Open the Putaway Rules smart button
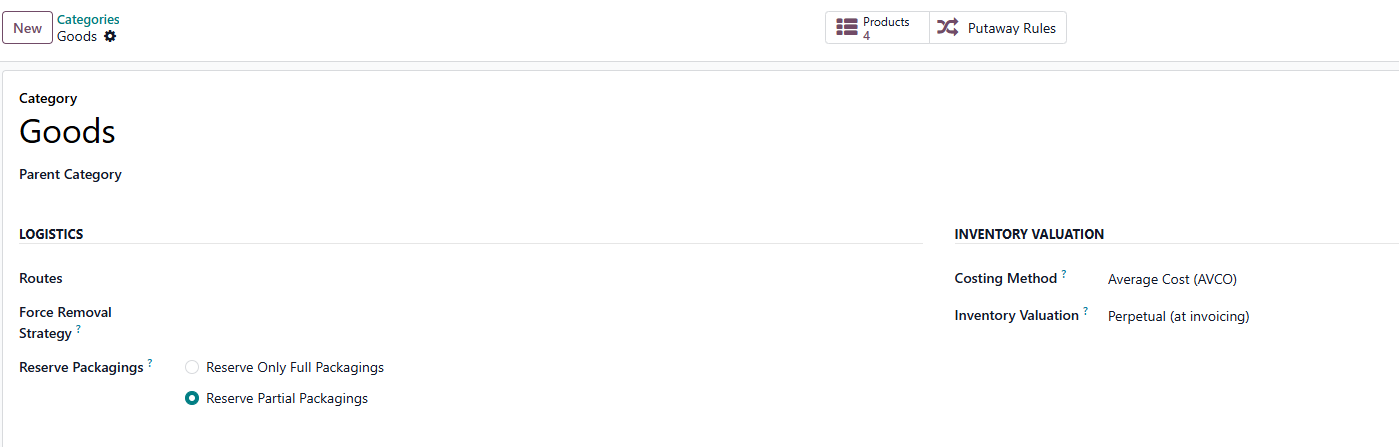The image size is (1399, 447). pyautogui.click(x=998, y=28)
